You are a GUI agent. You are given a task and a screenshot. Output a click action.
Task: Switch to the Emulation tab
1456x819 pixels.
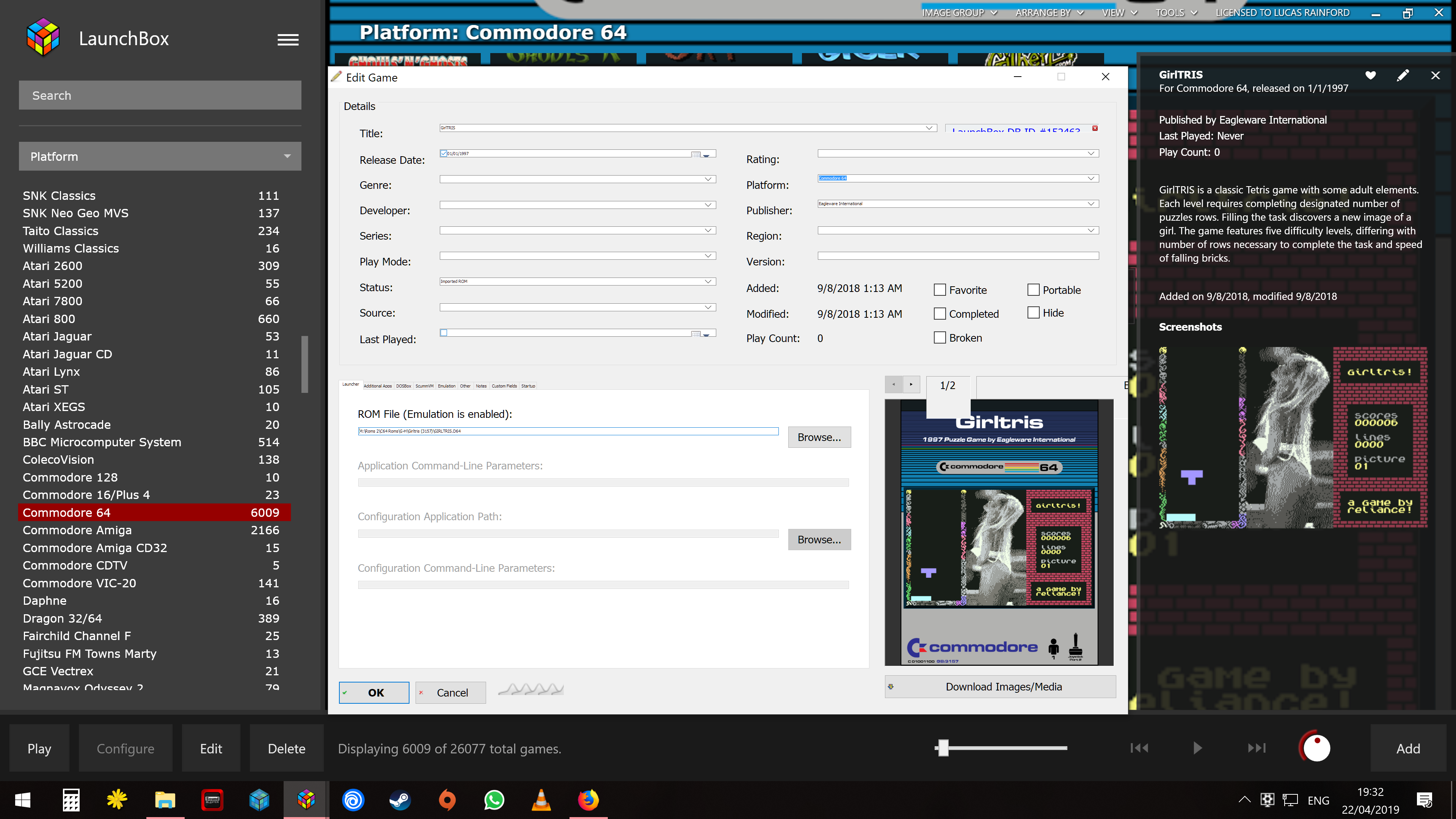[447, 386]
